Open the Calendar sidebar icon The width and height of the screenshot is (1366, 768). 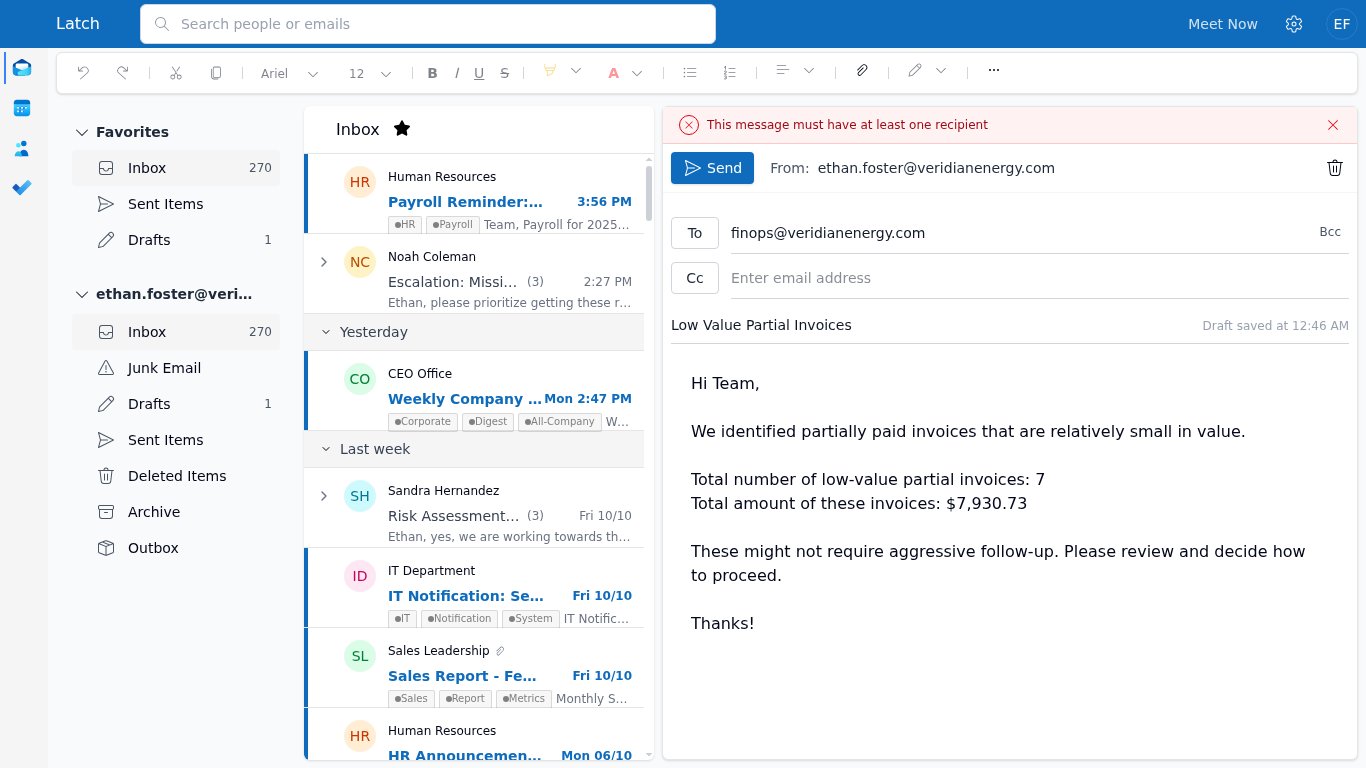pos(22,108)
